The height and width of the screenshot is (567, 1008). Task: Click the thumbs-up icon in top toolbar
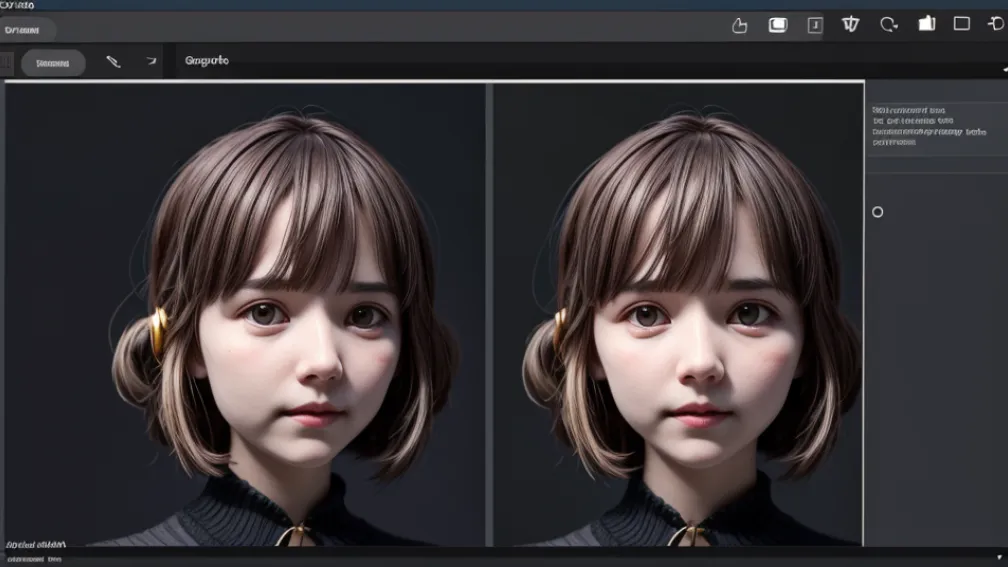pos(740,25)
